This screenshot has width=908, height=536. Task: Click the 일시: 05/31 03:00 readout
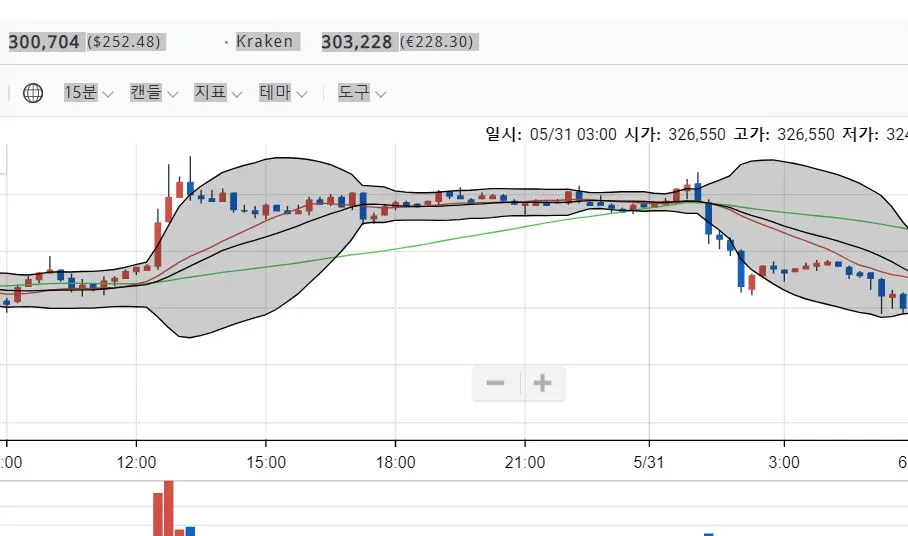(551, 135)
